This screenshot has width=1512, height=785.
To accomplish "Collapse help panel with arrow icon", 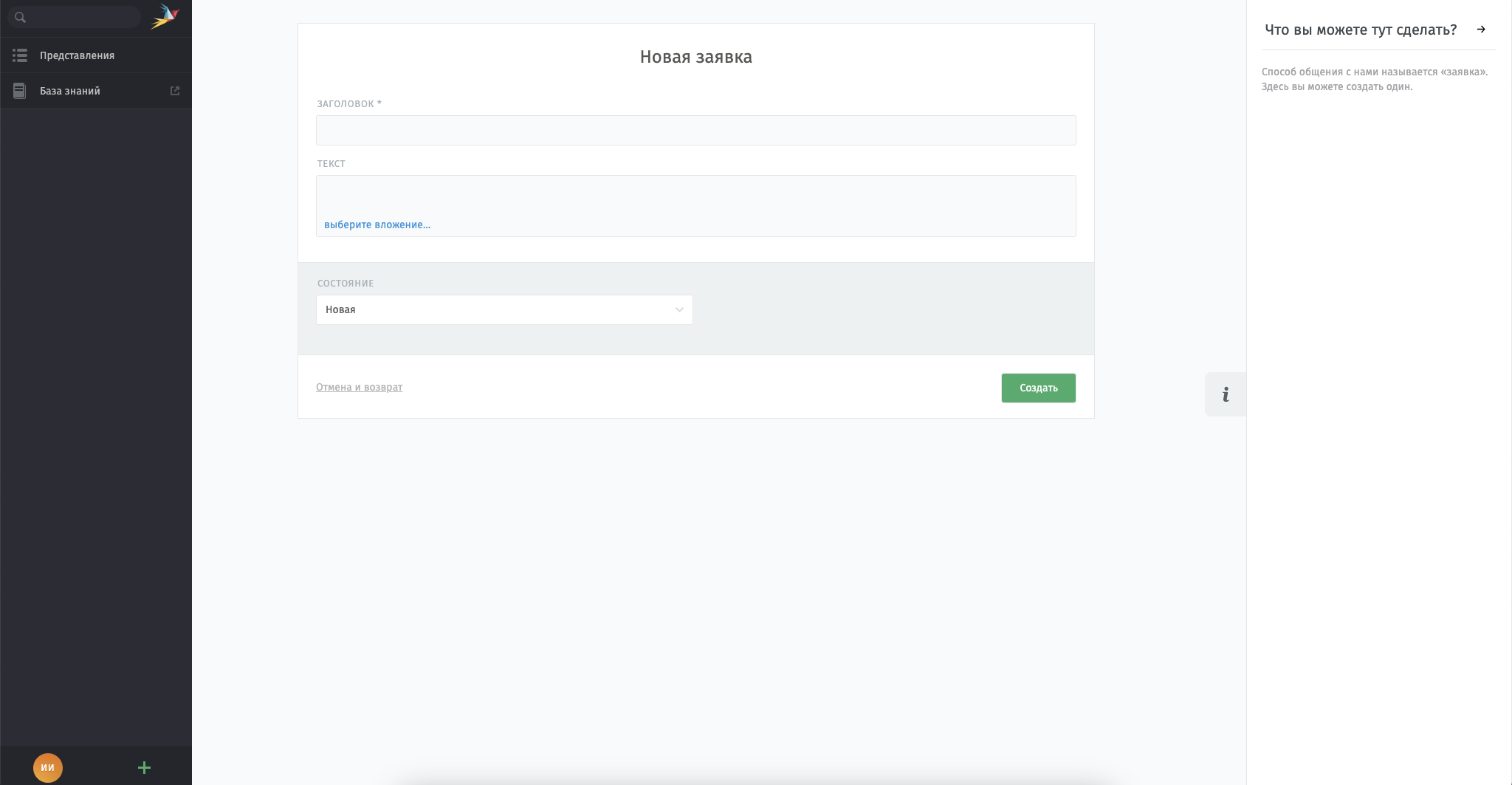I will tap(1481, 30).
